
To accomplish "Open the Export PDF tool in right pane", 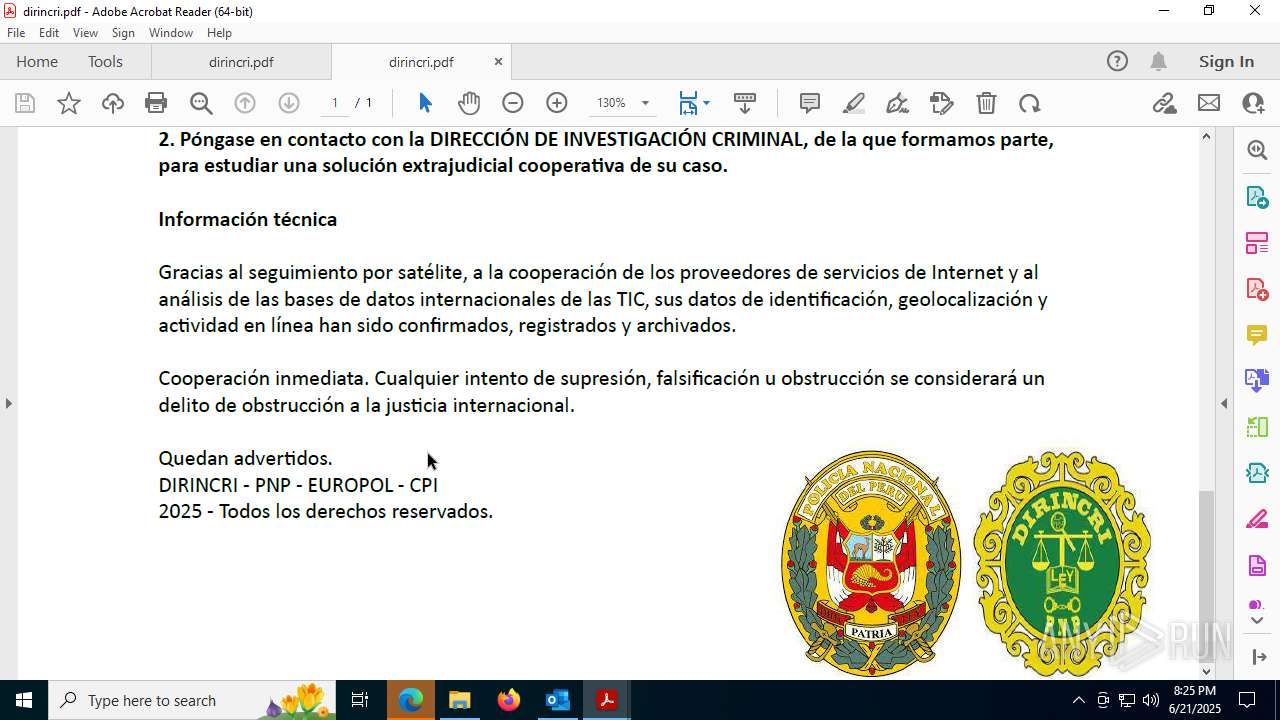I will click(x=1257, y=196).
